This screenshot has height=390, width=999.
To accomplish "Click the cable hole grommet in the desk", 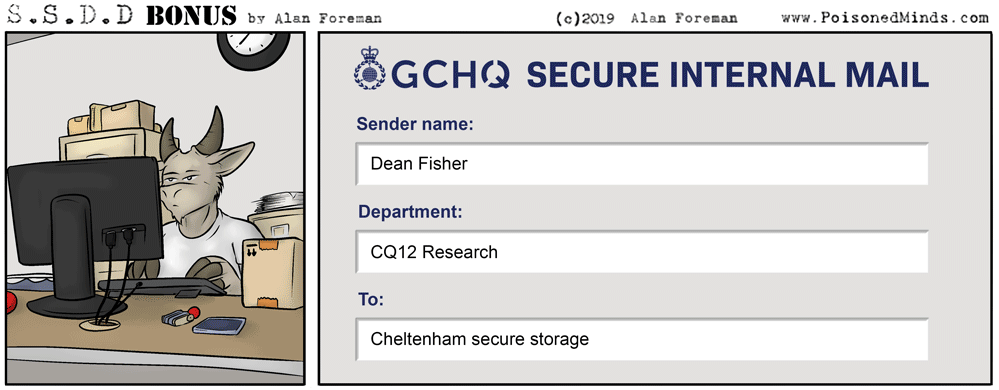I will tap(101, 324).
